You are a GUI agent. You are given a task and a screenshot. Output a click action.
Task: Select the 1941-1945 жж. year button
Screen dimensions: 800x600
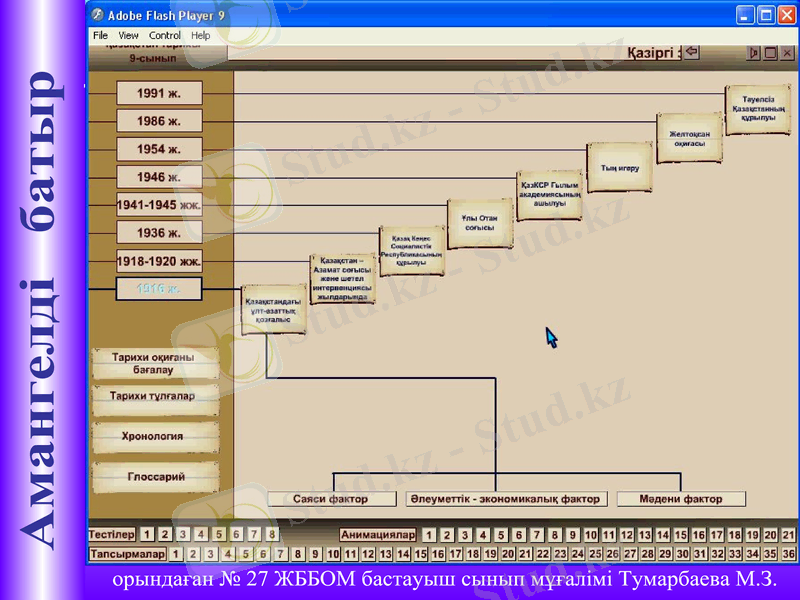pos(159,206)
